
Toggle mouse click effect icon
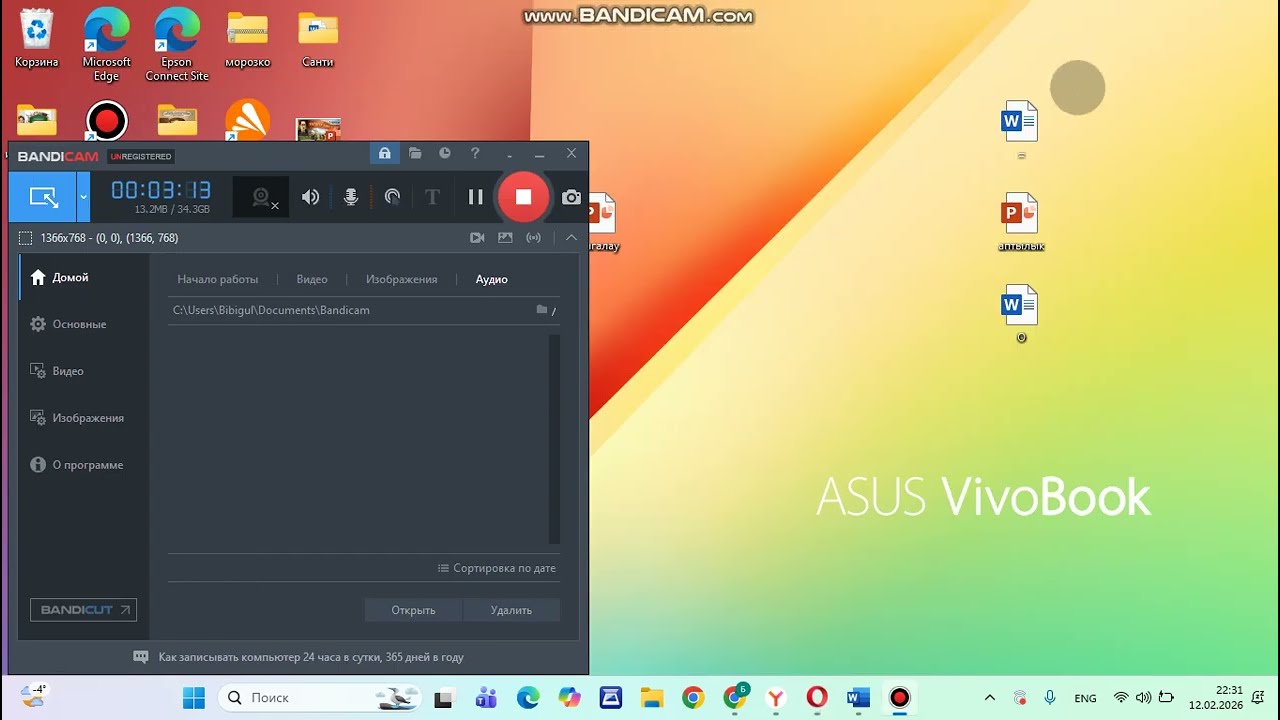click(392, 197)
